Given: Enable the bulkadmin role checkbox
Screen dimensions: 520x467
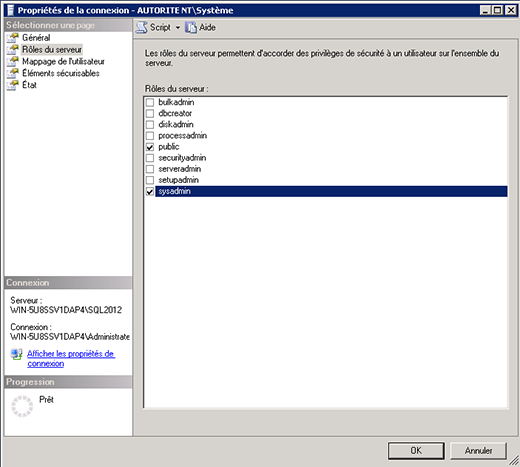Looking at the screenshot, I should pos(150,102).
